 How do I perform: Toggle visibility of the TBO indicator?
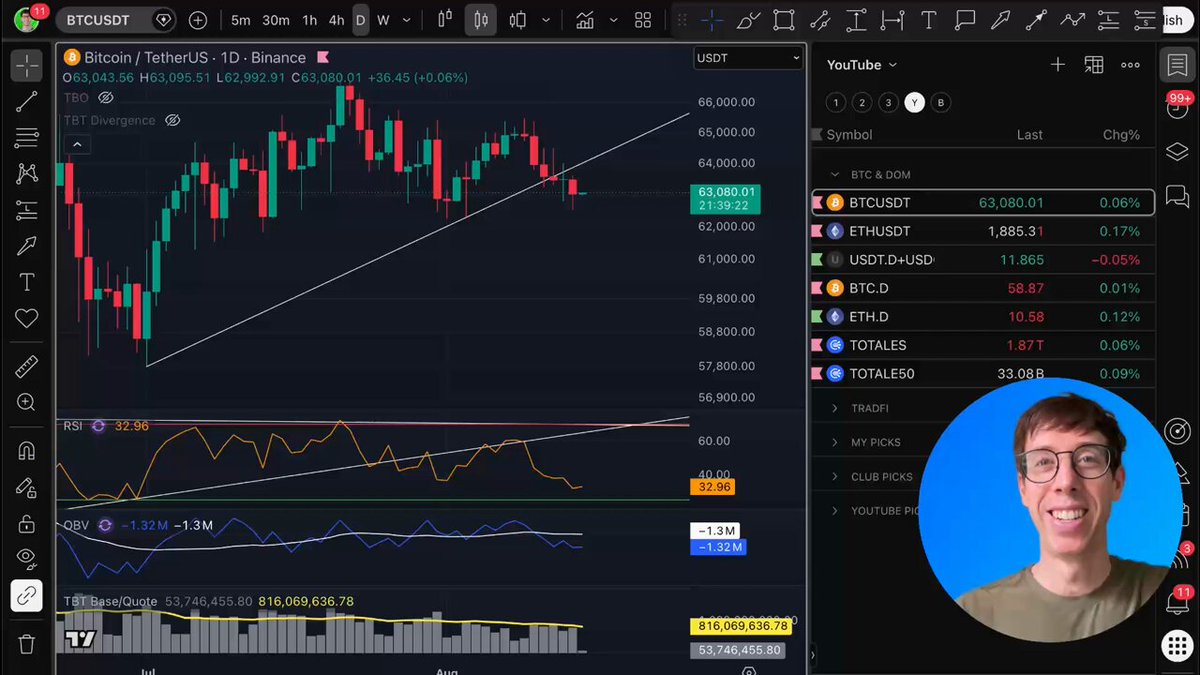click(106, 98)
